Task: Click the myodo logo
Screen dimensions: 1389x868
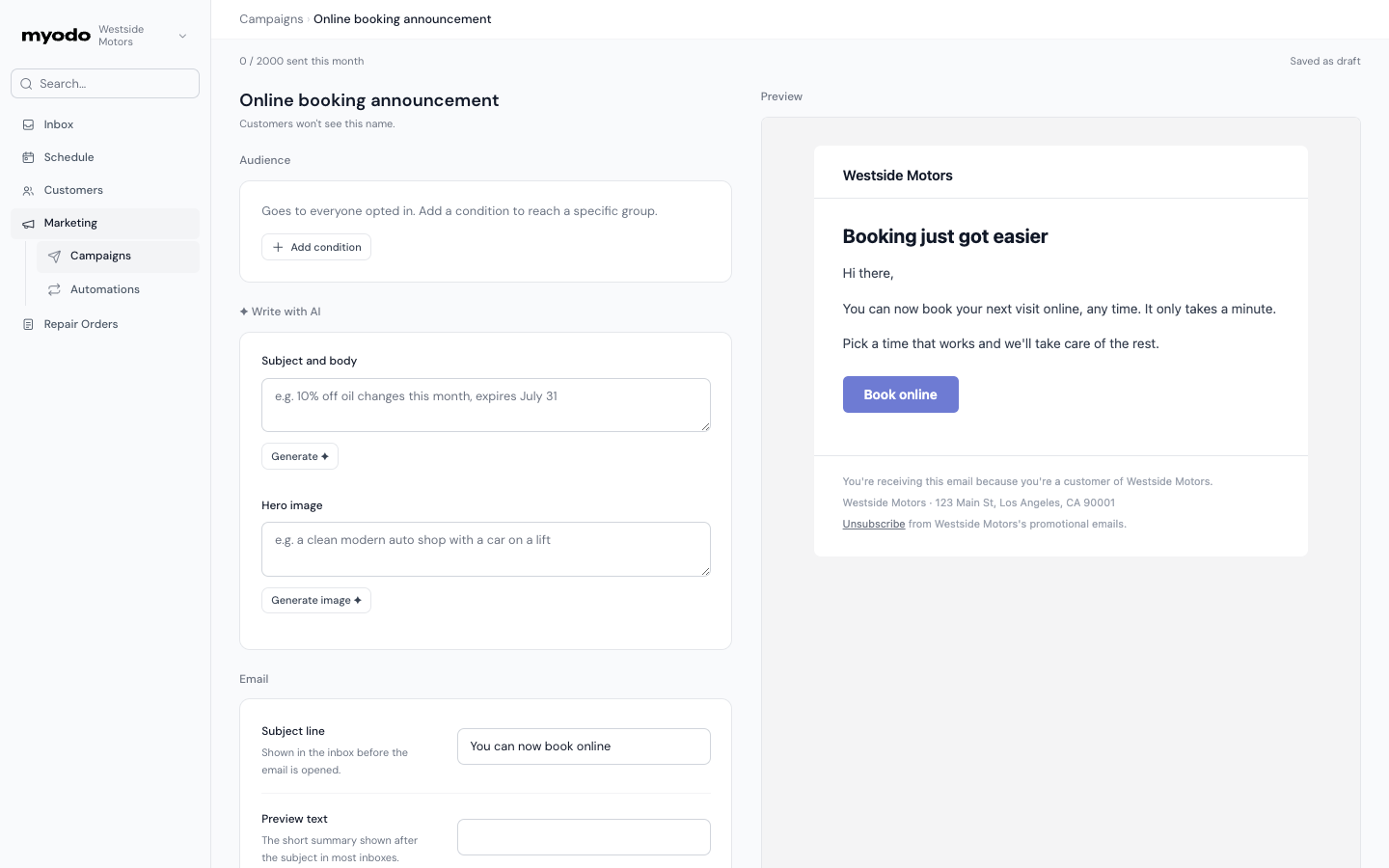Action: click(56, 36)
